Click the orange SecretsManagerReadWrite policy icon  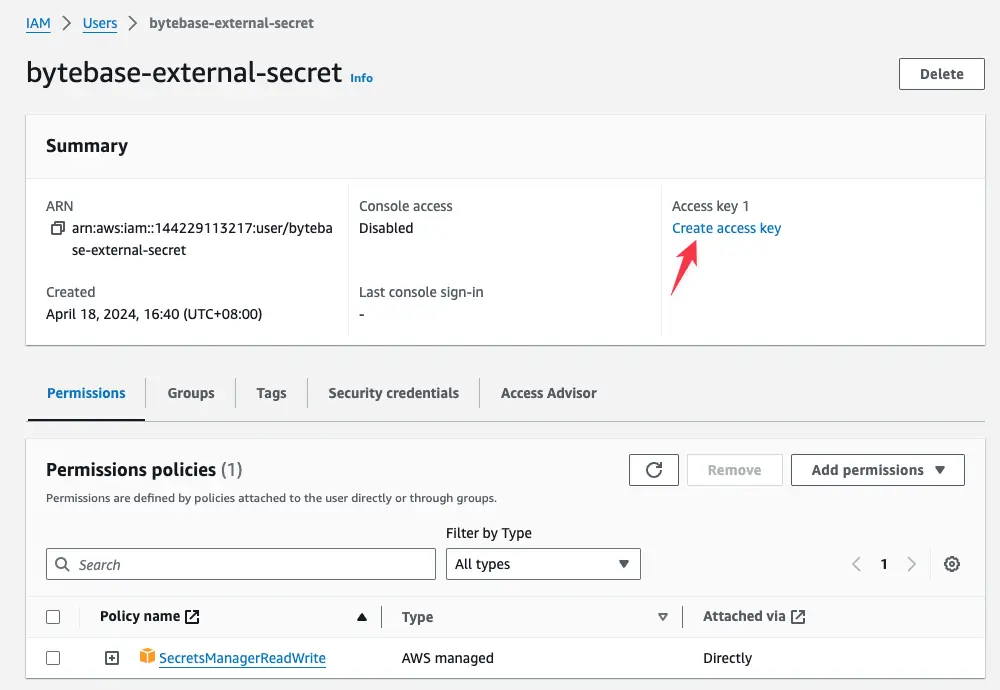(147, 656)
